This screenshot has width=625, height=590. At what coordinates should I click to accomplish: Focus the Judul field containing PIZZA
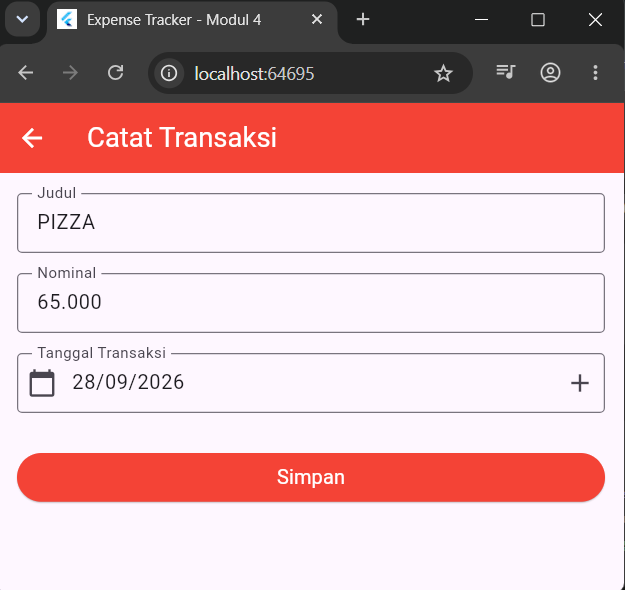[311, 223]
